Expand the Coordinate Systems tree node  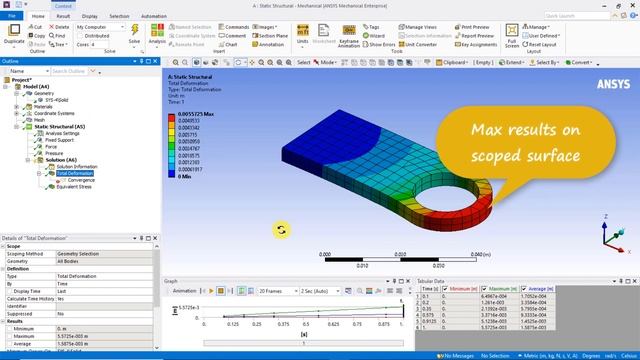[16, 113]
